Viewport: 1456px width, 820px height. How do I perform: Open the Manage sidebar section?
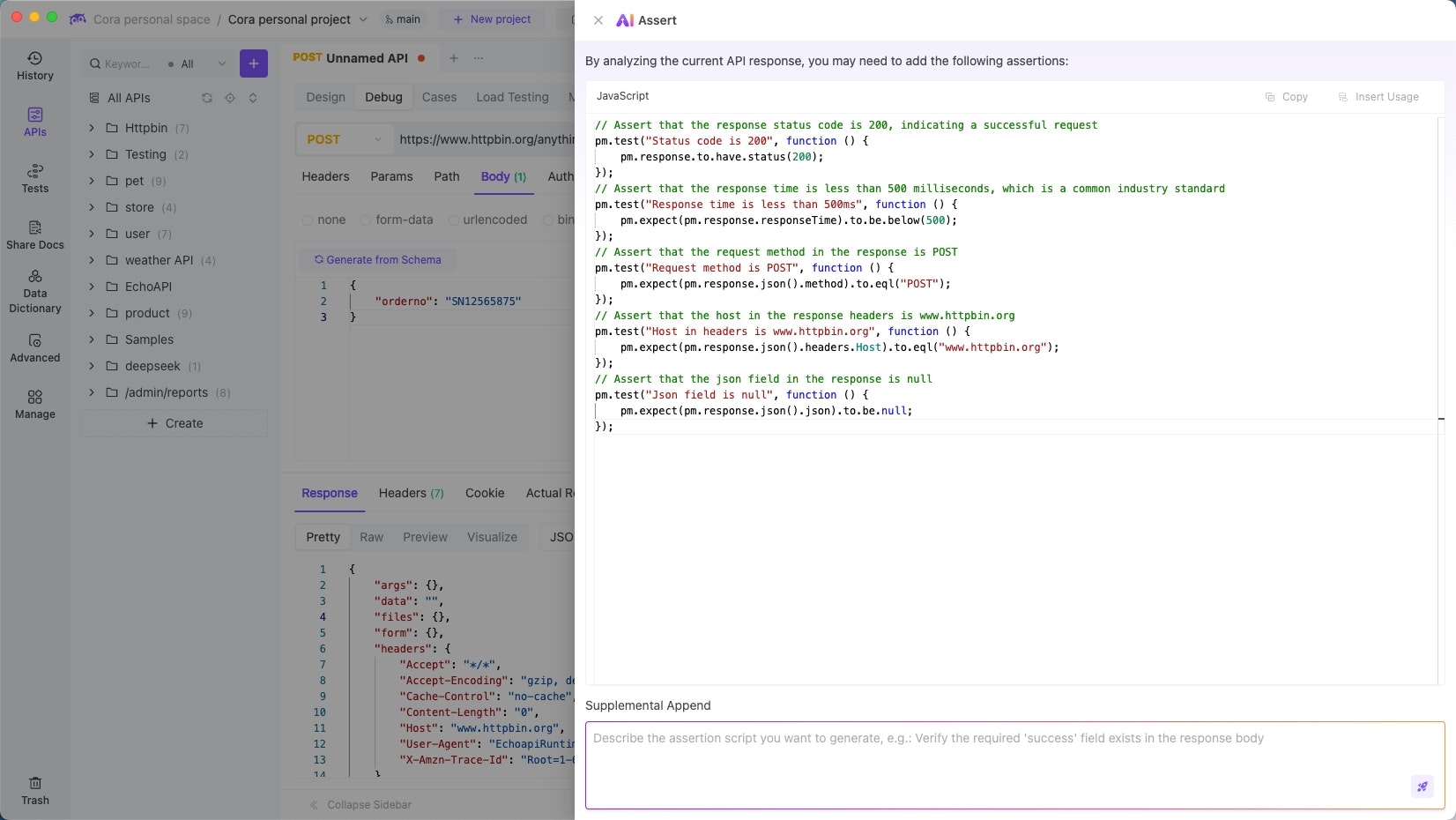pos(35,405)
